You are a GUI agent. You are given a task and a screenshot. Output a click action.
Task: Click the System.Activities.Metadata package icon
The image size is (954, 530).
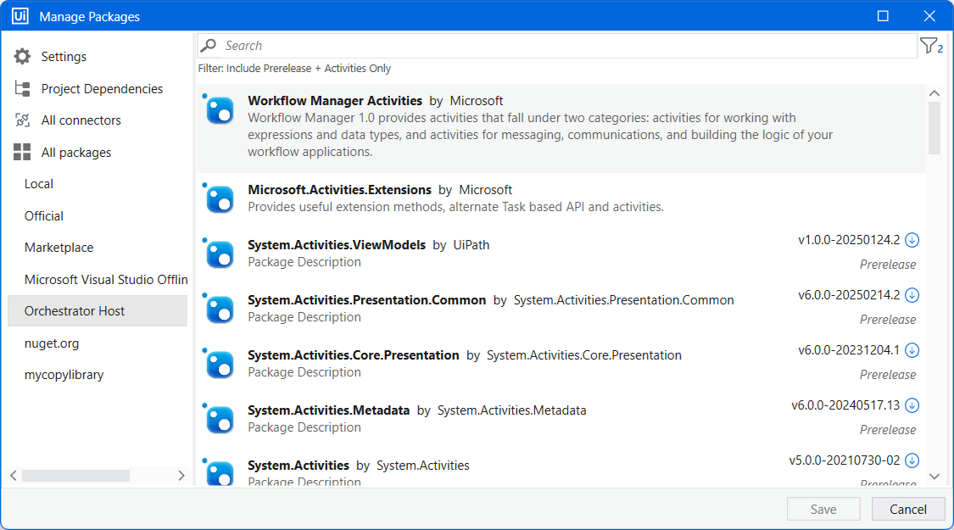(219, 419)
